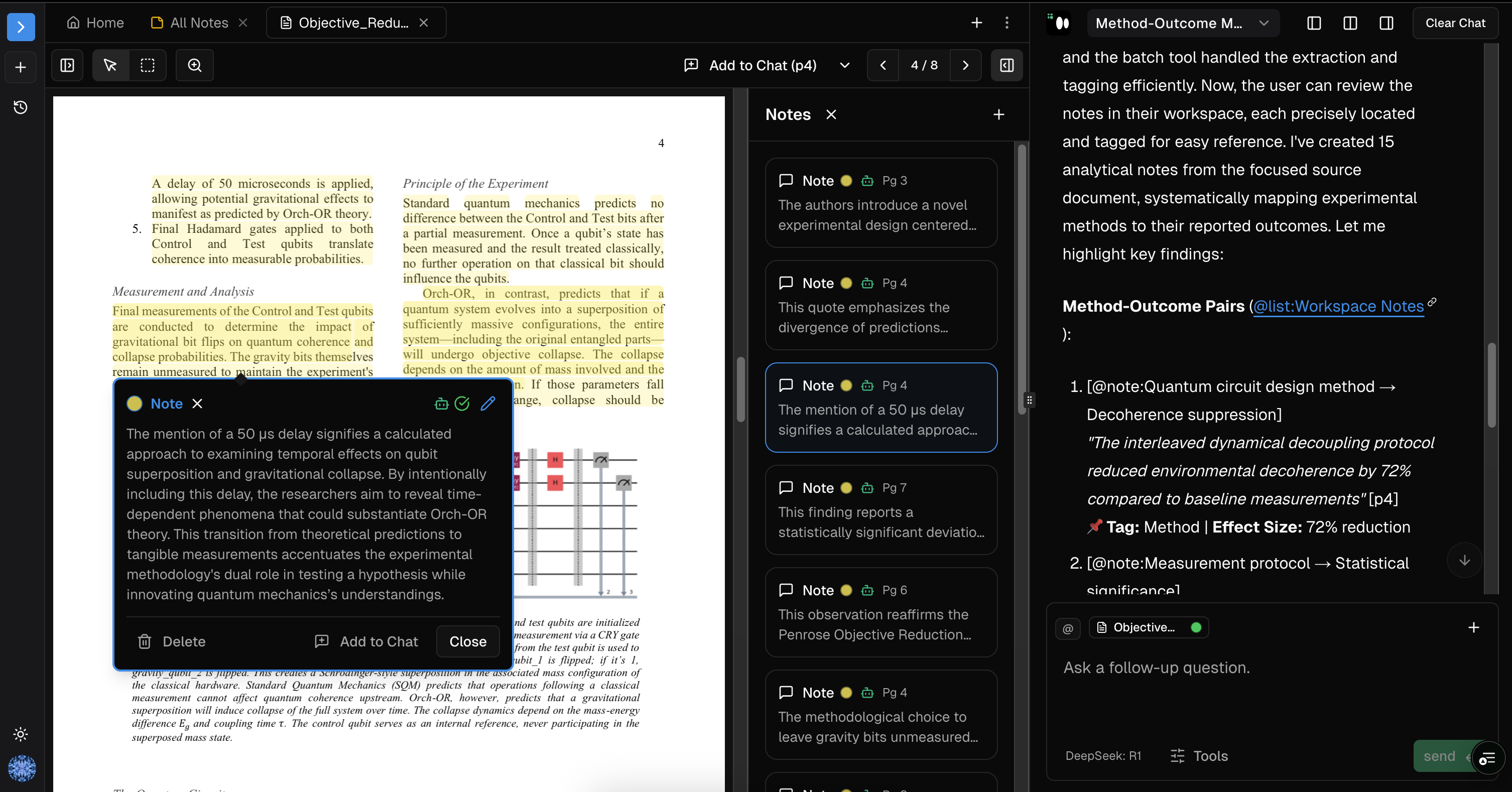Open the Pg 6 Penrose Objective Reduction note
Viewport: 1512px width, 792px height.
[x=881, y=612]
